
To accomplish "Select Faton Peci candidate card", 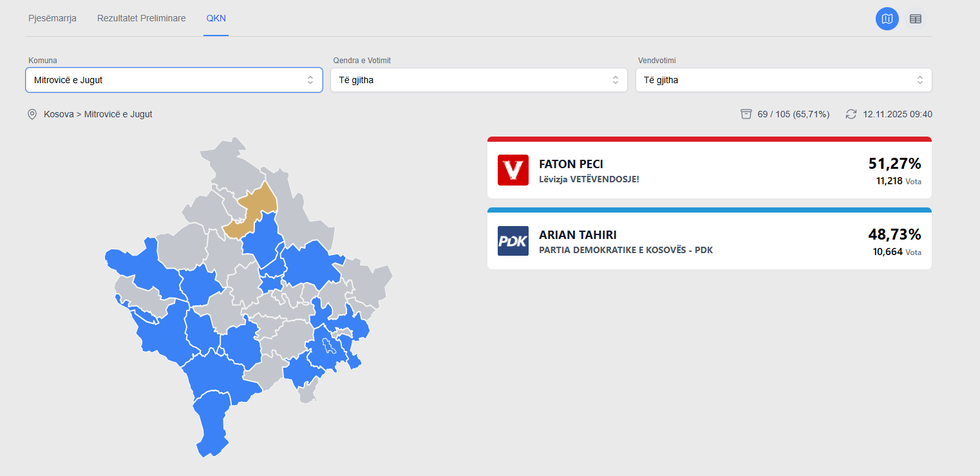I will (x=709, y=170).
